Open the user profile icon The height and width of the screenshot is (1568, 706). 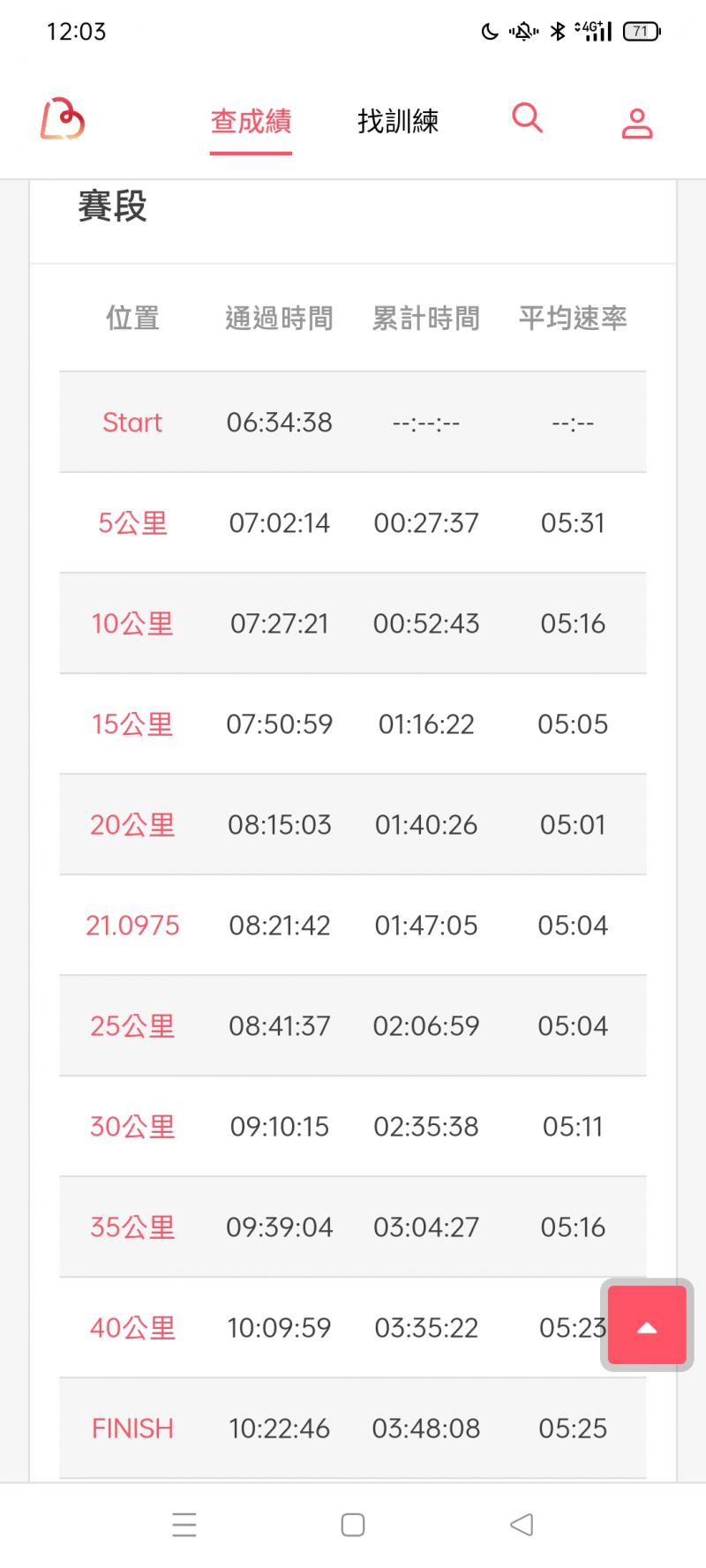[x=636, y=123]
